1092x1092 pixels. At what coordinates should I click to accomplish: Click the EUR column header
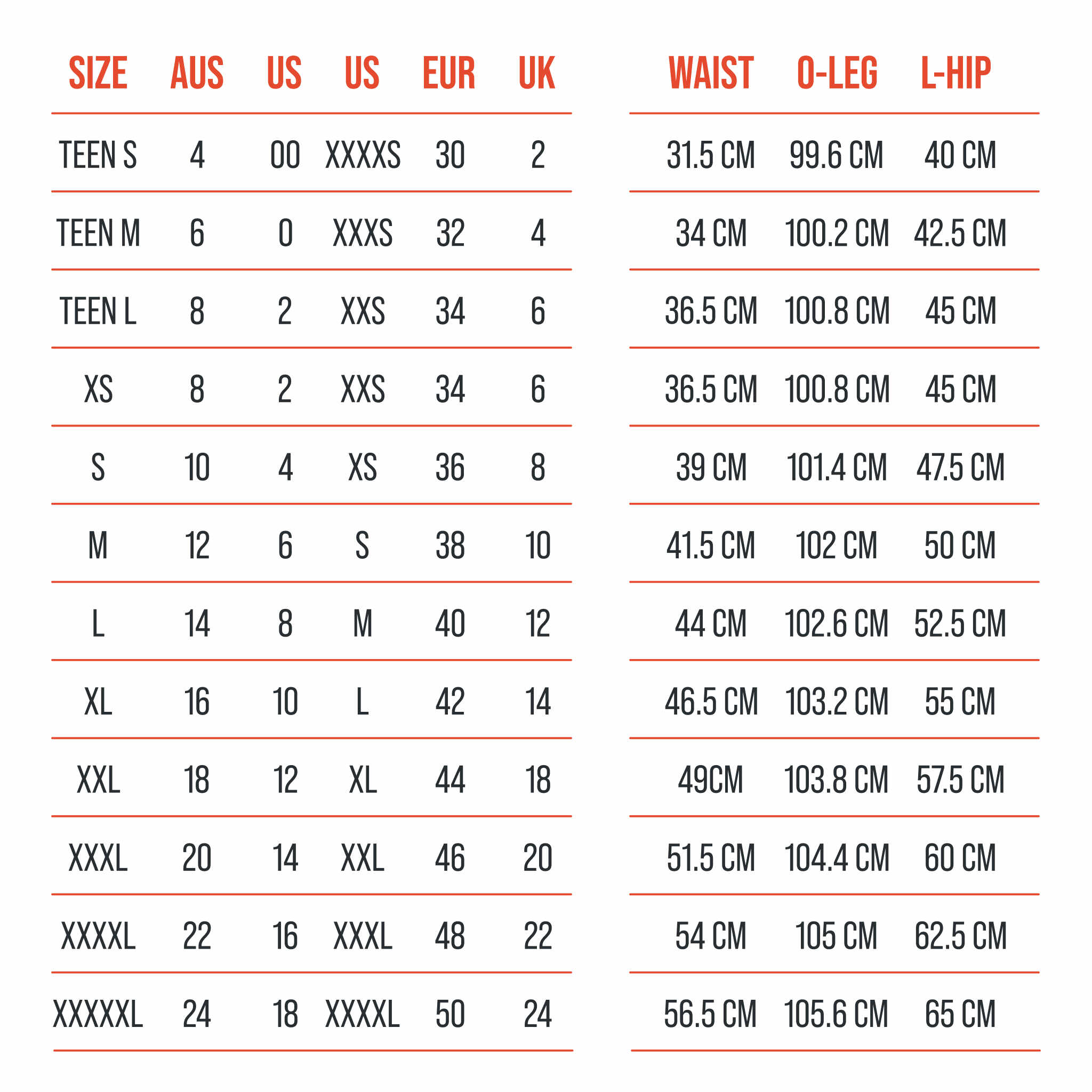[x=449, y=73]
